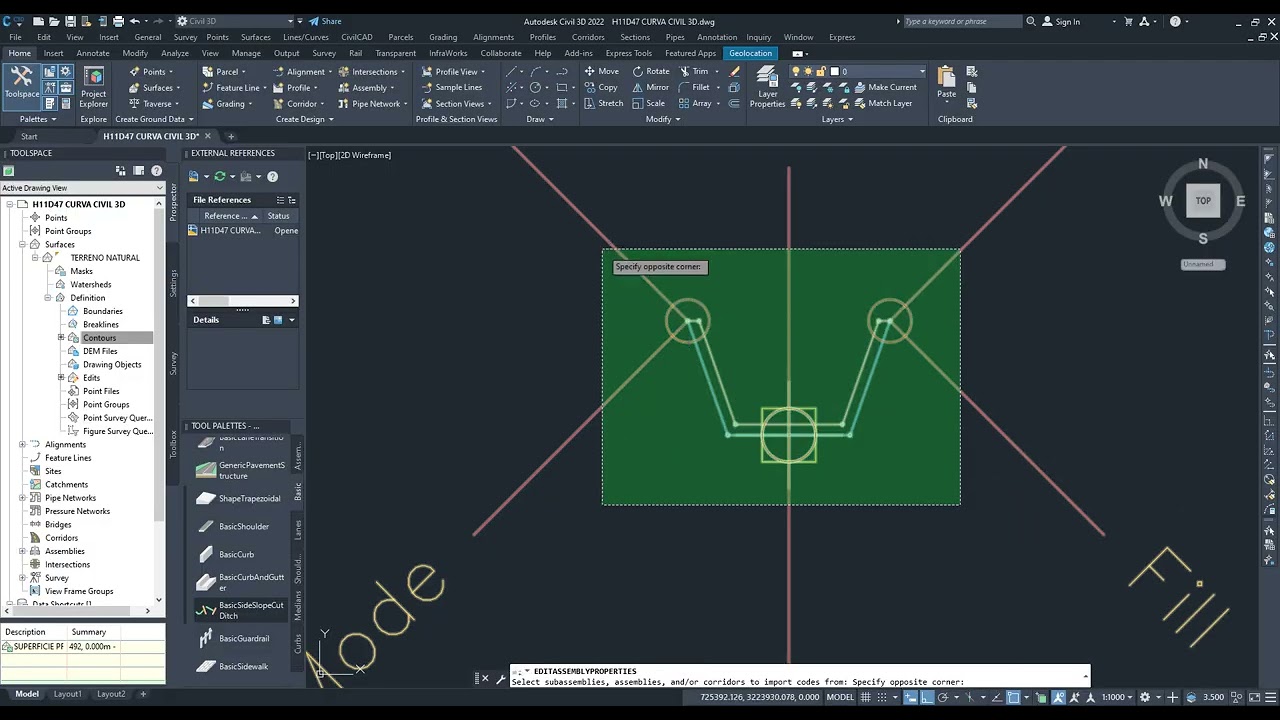Expand the Create Design panel flyout
1280x720 pixels.
point(305,119)
